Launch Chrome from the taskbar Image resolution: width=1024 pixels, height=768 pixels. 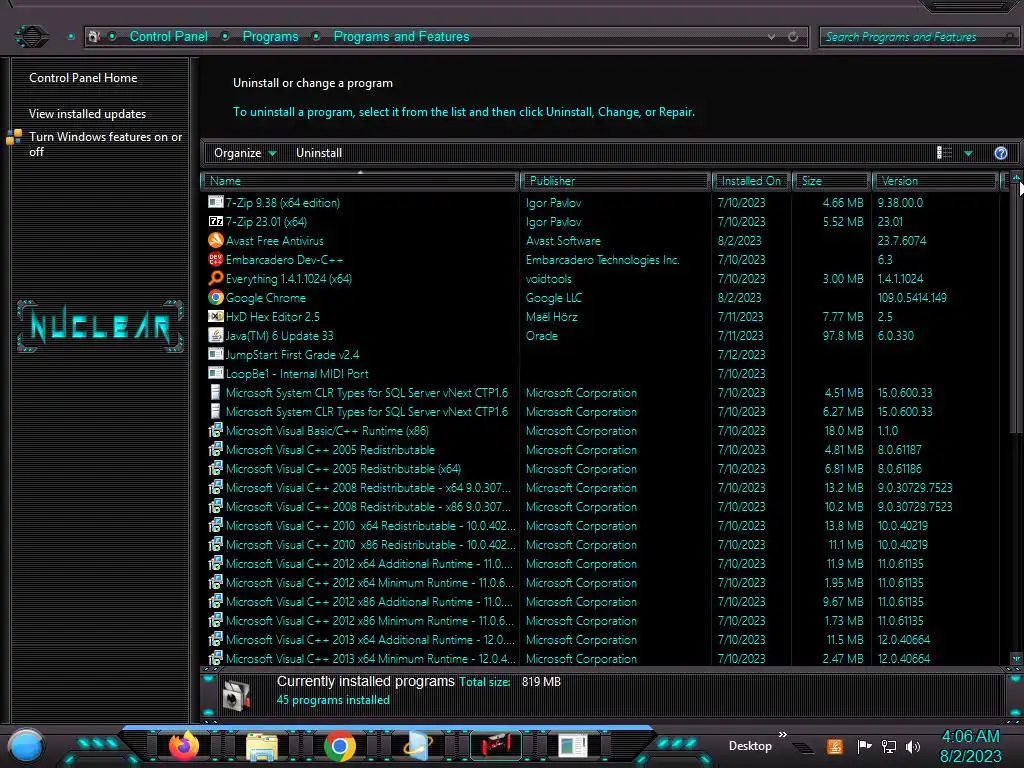point(340,746)
